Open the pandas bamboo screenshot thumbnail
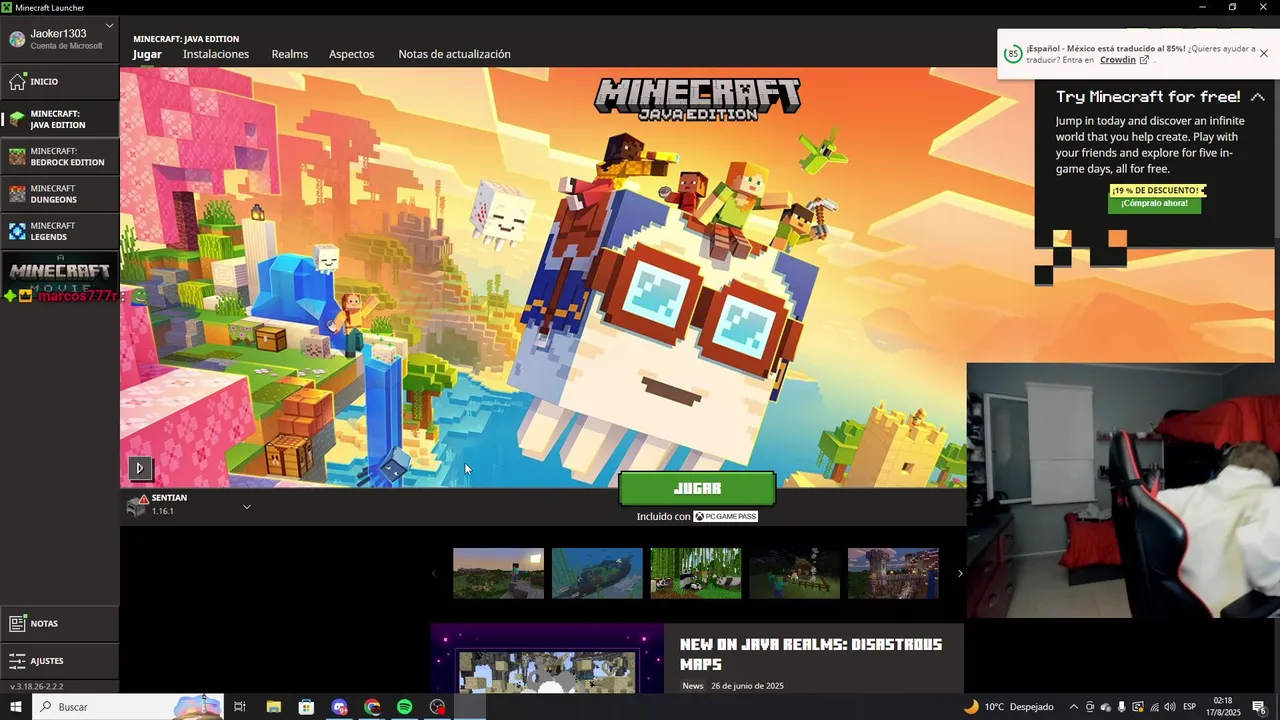This screenshot has height=720, width=1280. click(696, 573)
